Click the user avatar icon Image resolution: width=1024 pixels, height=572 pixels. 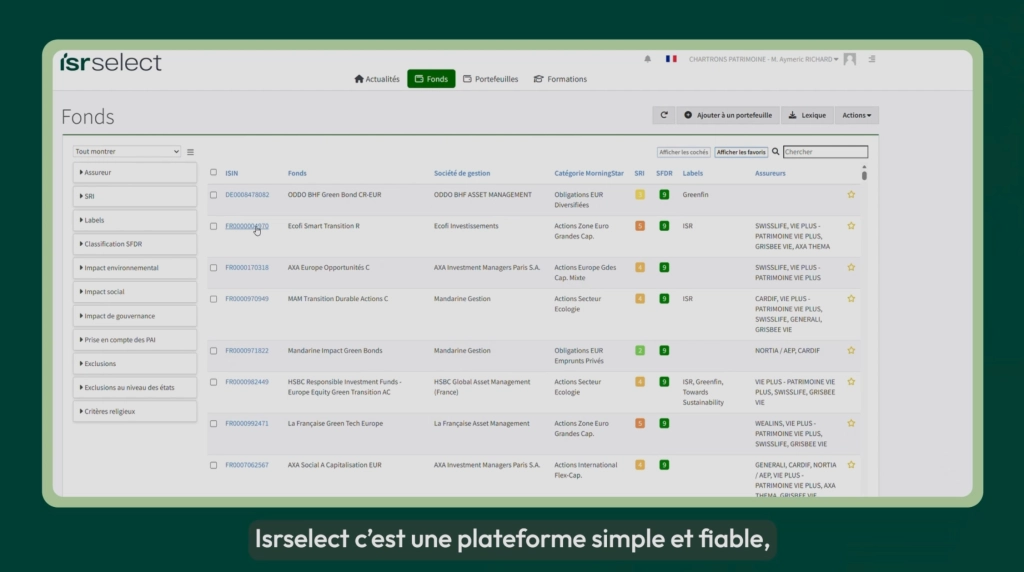(x=850, y=59)
